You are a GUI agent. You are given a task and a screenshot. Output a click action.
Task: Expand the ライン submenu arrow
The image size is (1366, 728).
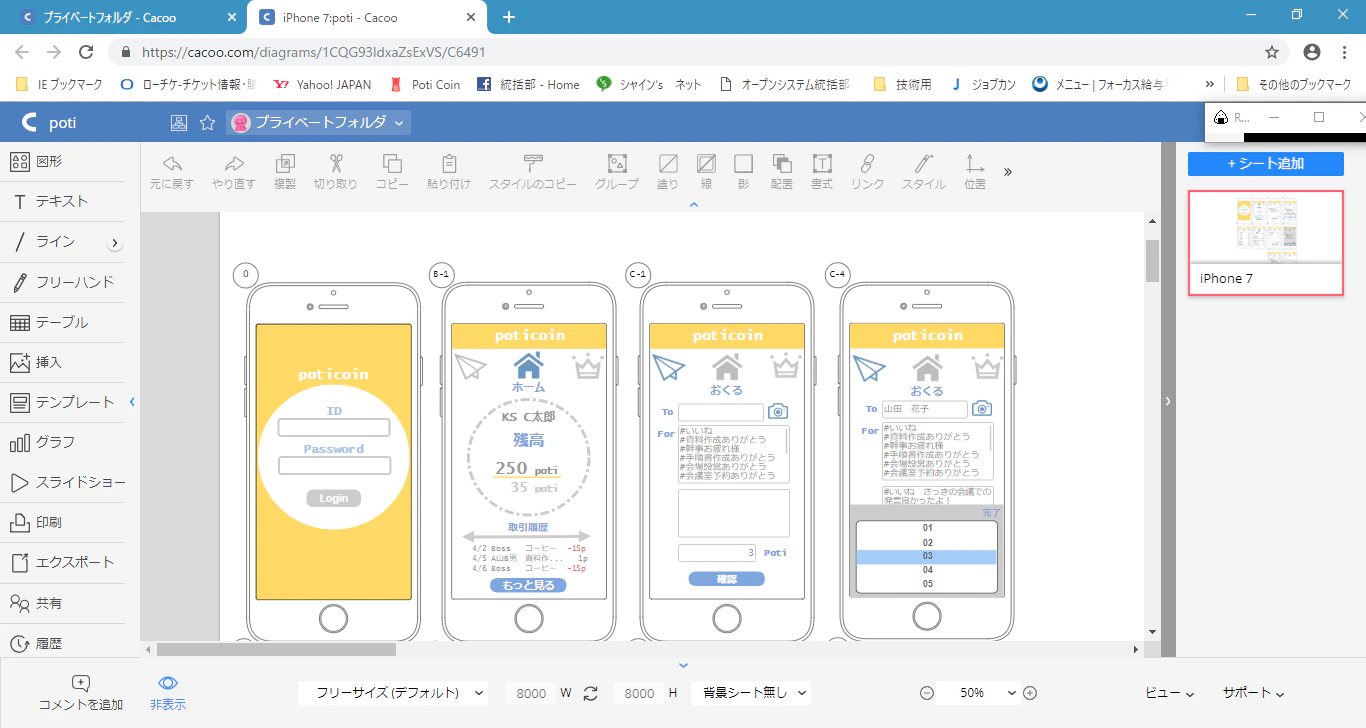[115, 242]
